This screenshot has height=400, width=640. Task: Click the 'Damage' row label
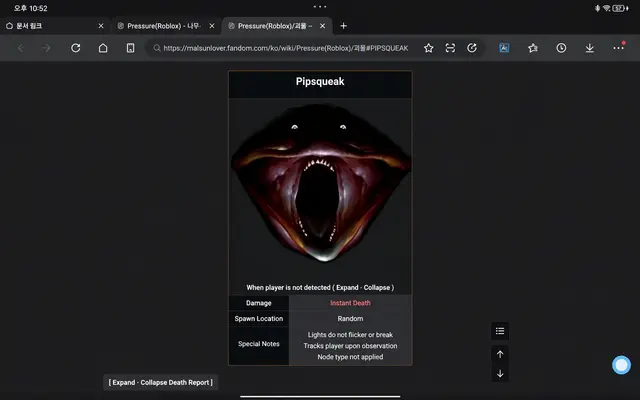[259, 303]
